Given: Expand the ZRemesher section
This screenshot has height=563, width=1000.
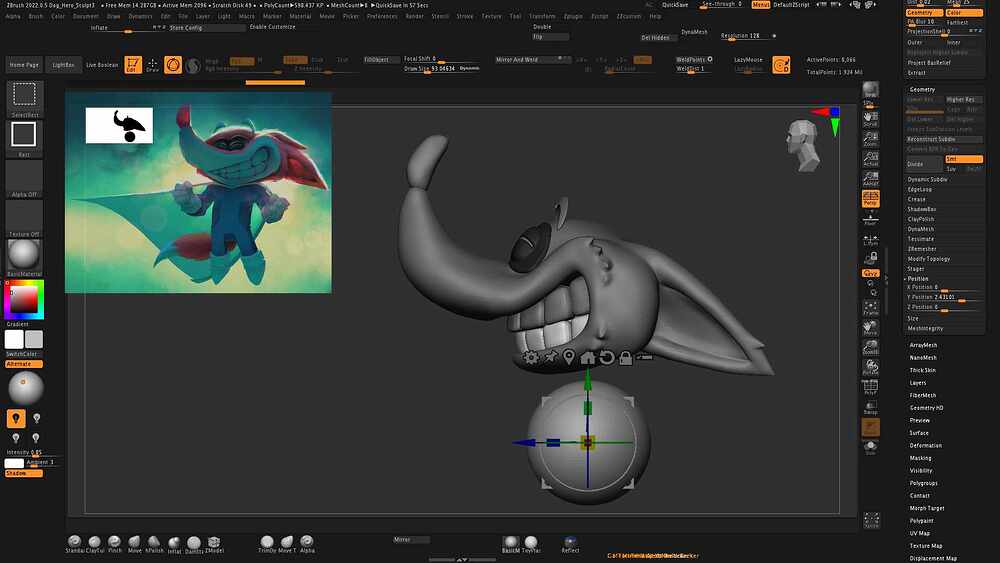Looking at the screenshot, I should pos(922,249).
